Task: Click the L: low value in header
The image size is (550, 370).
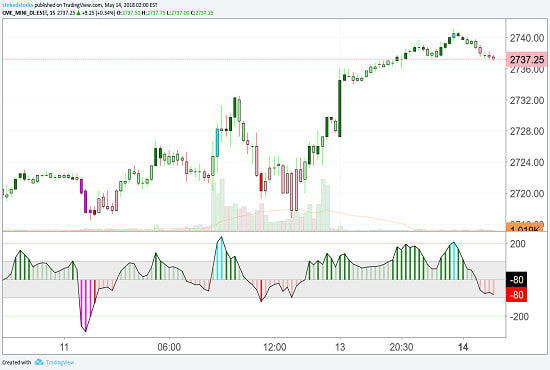Action: coord(177,13)
